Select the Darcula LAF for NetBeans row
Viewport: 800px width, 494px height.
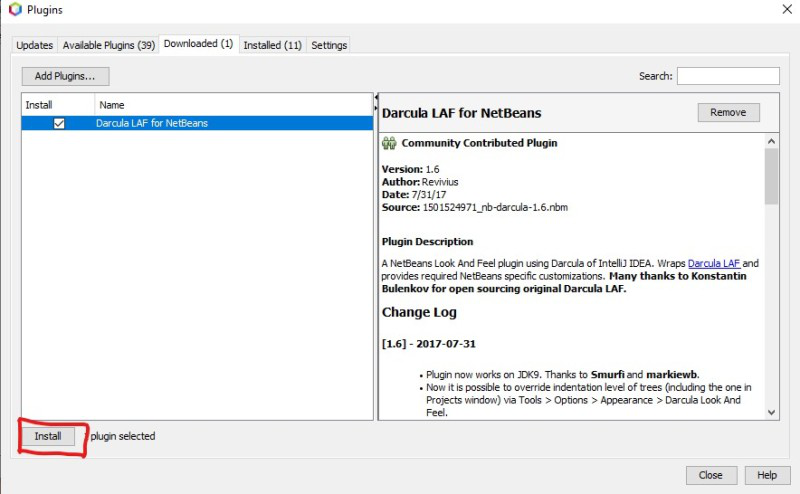197,124
